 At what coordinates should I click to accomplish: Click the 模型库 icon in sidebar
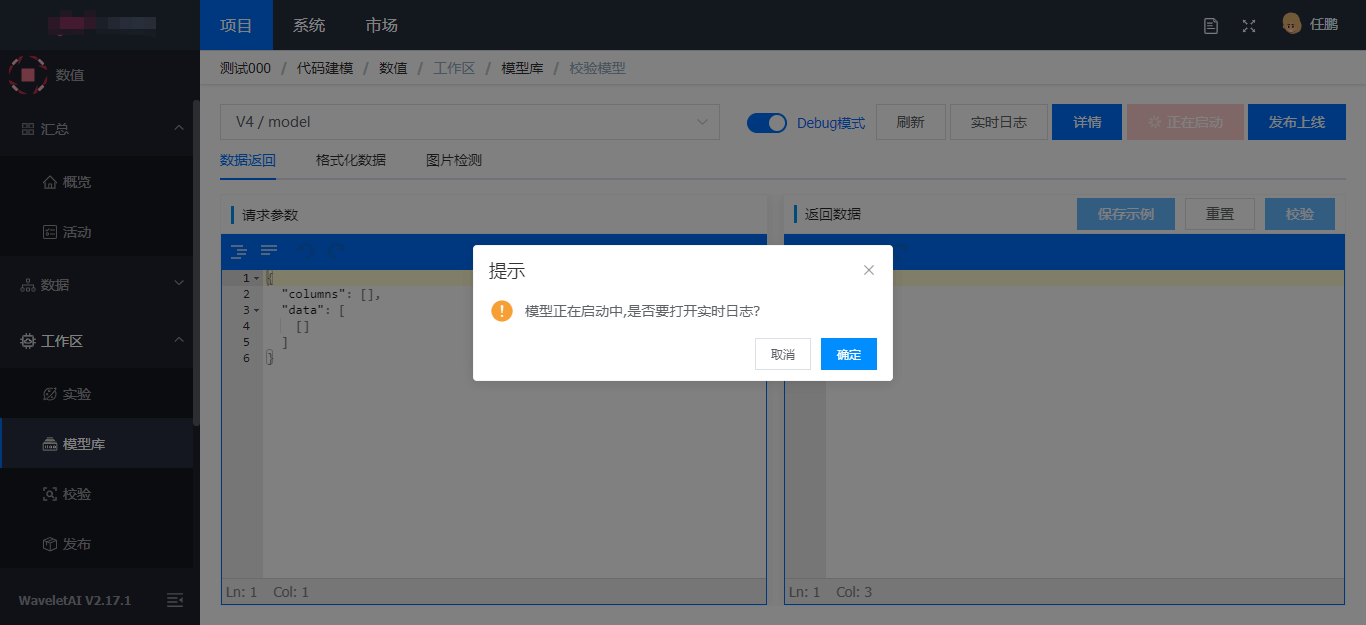[50, 444]
